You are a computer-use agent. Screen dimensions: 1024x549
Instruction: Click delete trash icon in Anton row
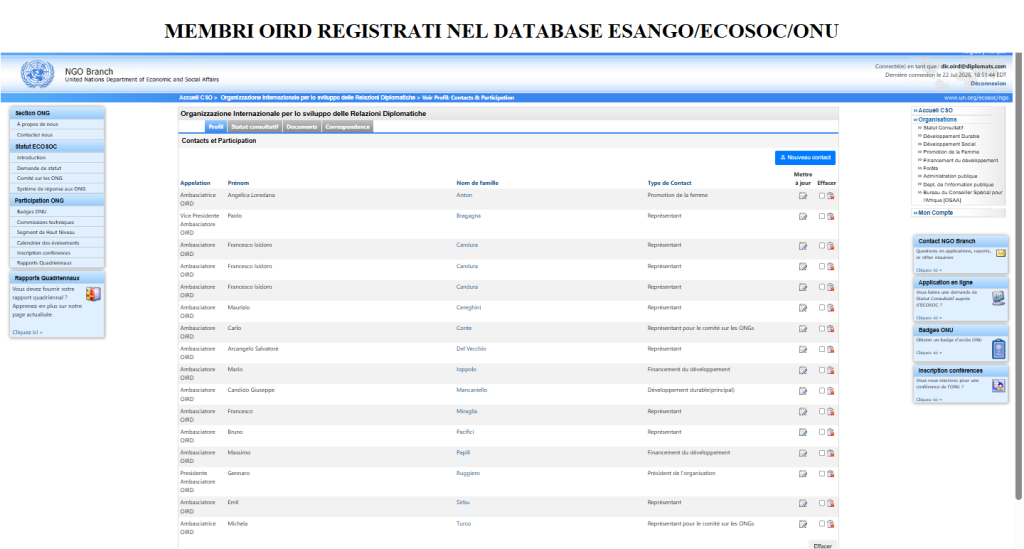click(x=831, y=196)
